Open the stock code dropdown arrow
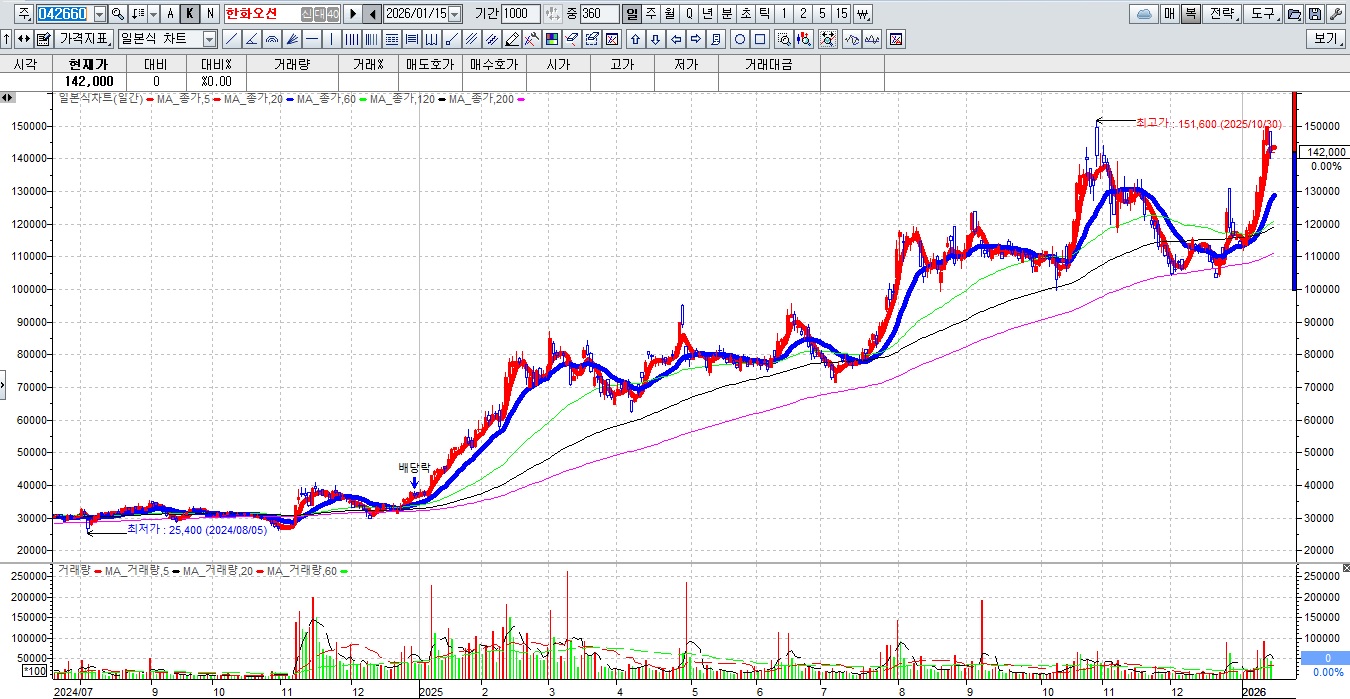The height and width of the screenshot is (699, 1350). pos(99,14)
